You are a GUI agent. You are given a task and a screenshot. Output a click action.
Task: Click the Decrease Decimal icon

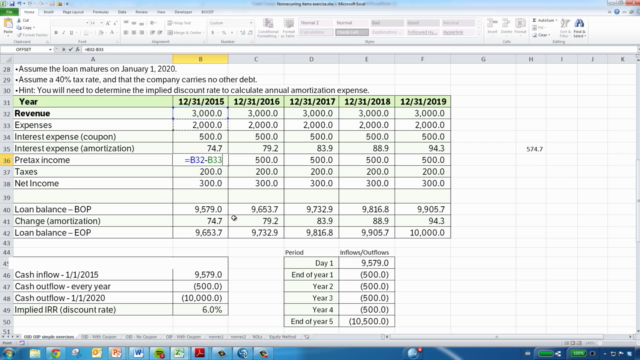tap(250, 33)
